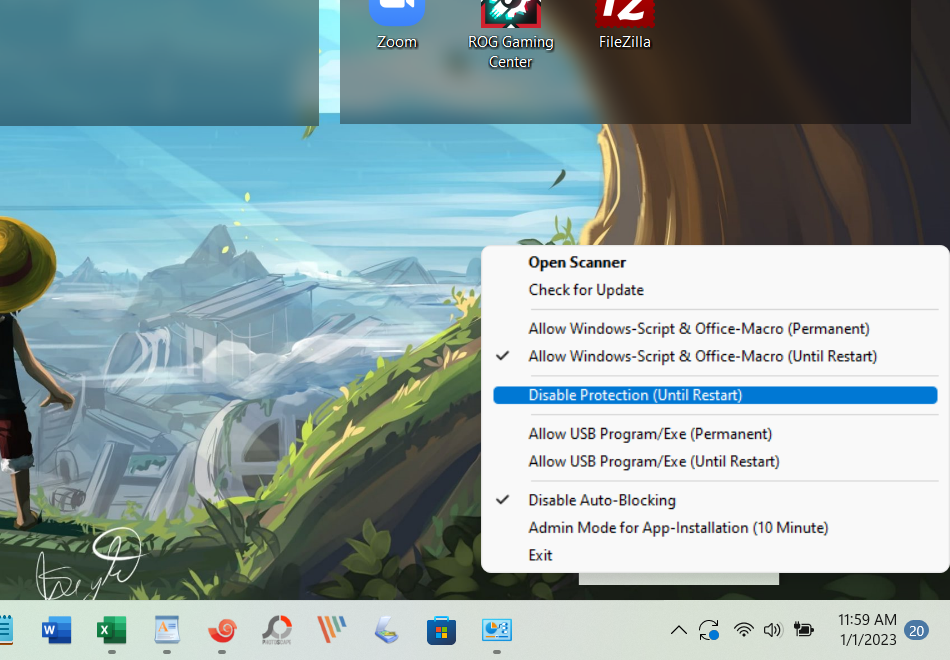Launch FileZilla from the desktop

pos(625,25)
